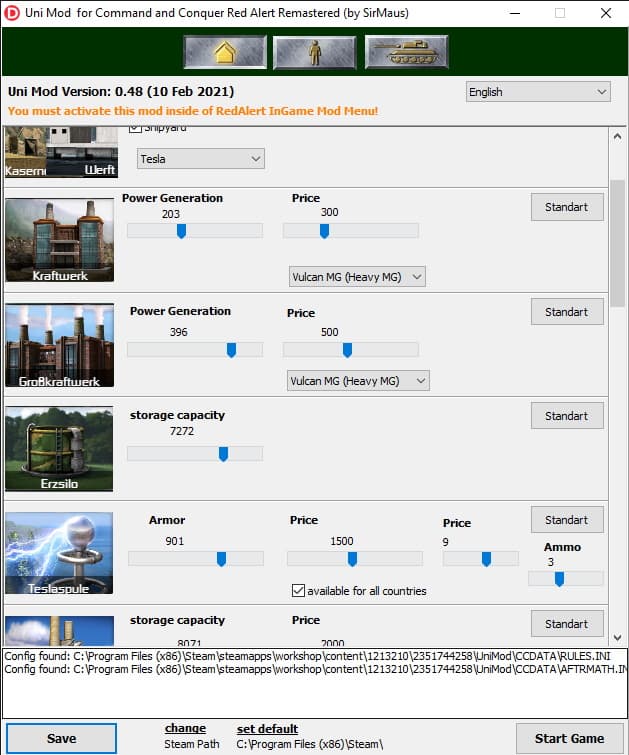
Task: Open the infantry tab with soldier icon
Action: pyautogui.click(x=314, y=52)
